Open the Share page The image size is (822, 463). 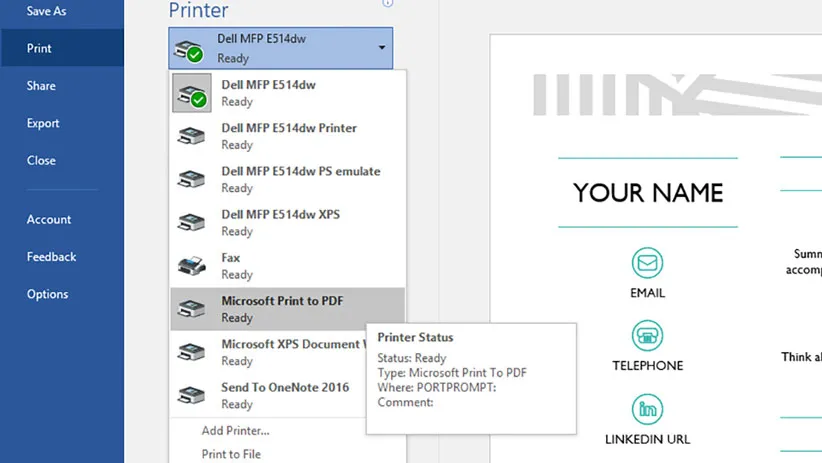[41, 86]
